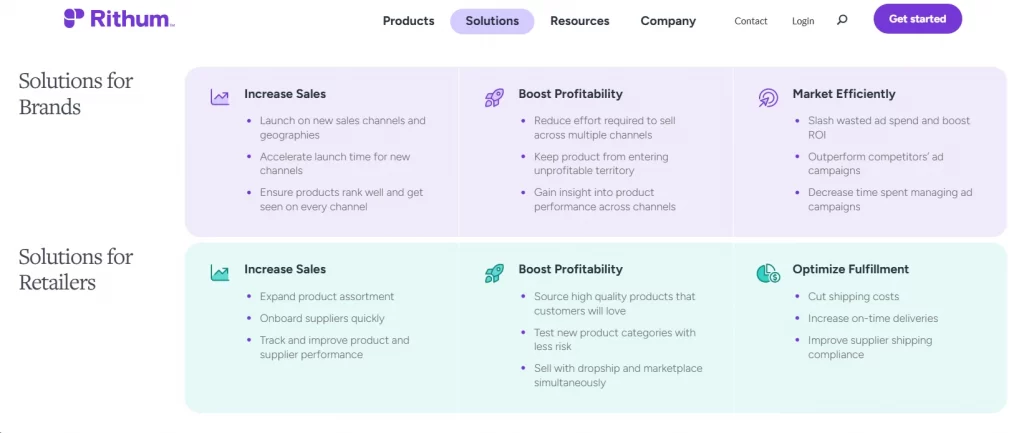Image resolution: width=1024 pixels, height=433 pixels.
Task: Go to the Contact link
Action: tap(750, 21)
